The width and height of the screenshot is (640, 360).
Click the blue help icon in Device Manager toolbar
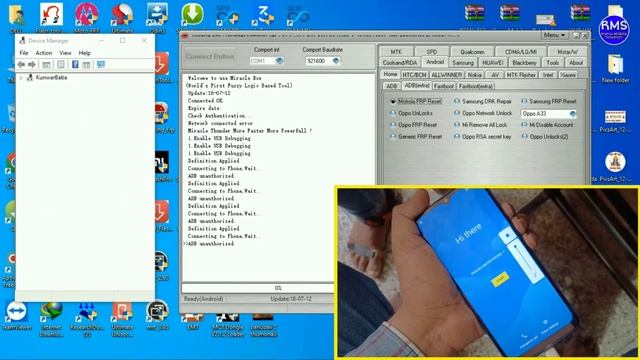coord(75,64)
